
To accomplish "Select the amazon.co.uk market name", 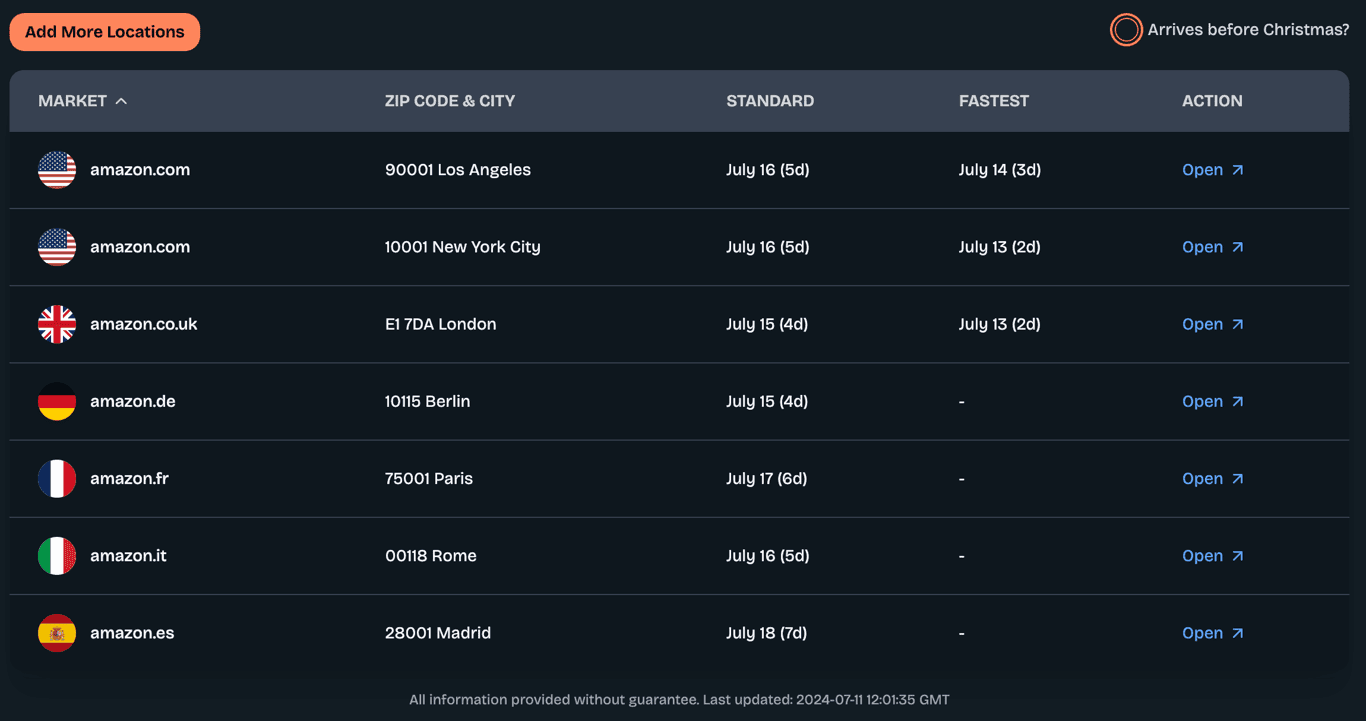I will 144,324.
